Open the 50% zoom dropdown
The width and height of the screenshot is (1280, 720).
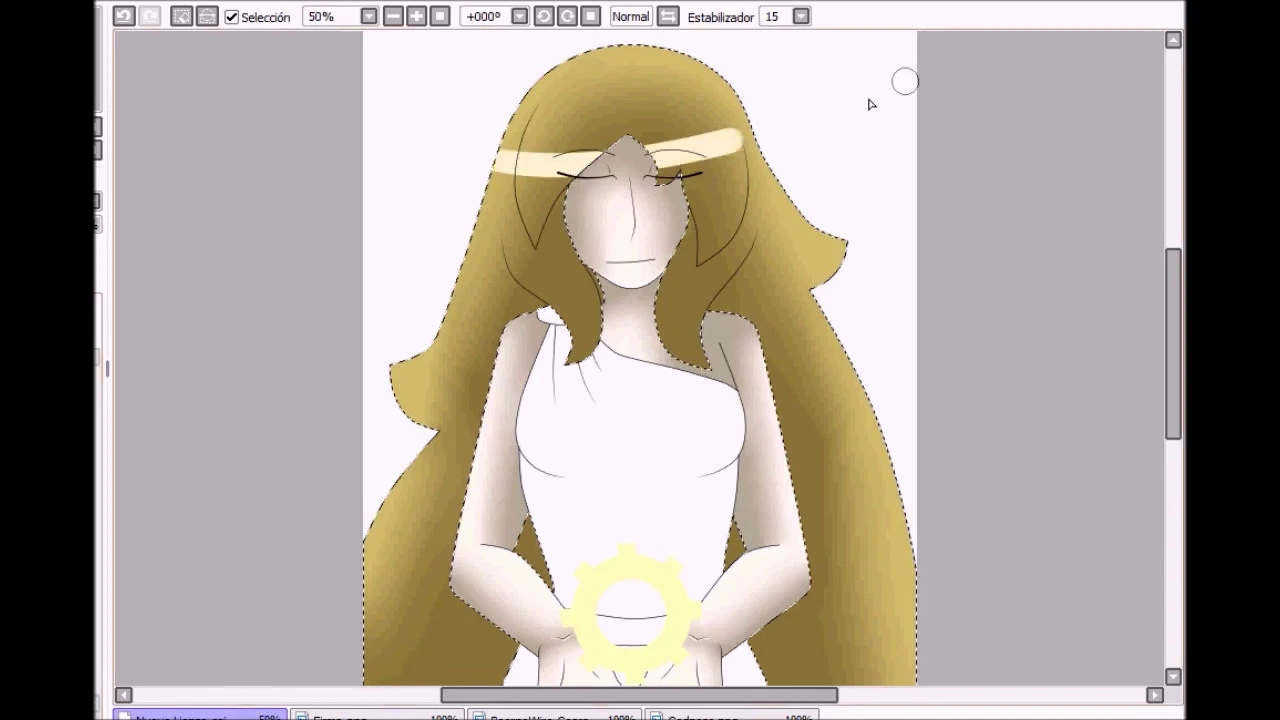point(369,16)
